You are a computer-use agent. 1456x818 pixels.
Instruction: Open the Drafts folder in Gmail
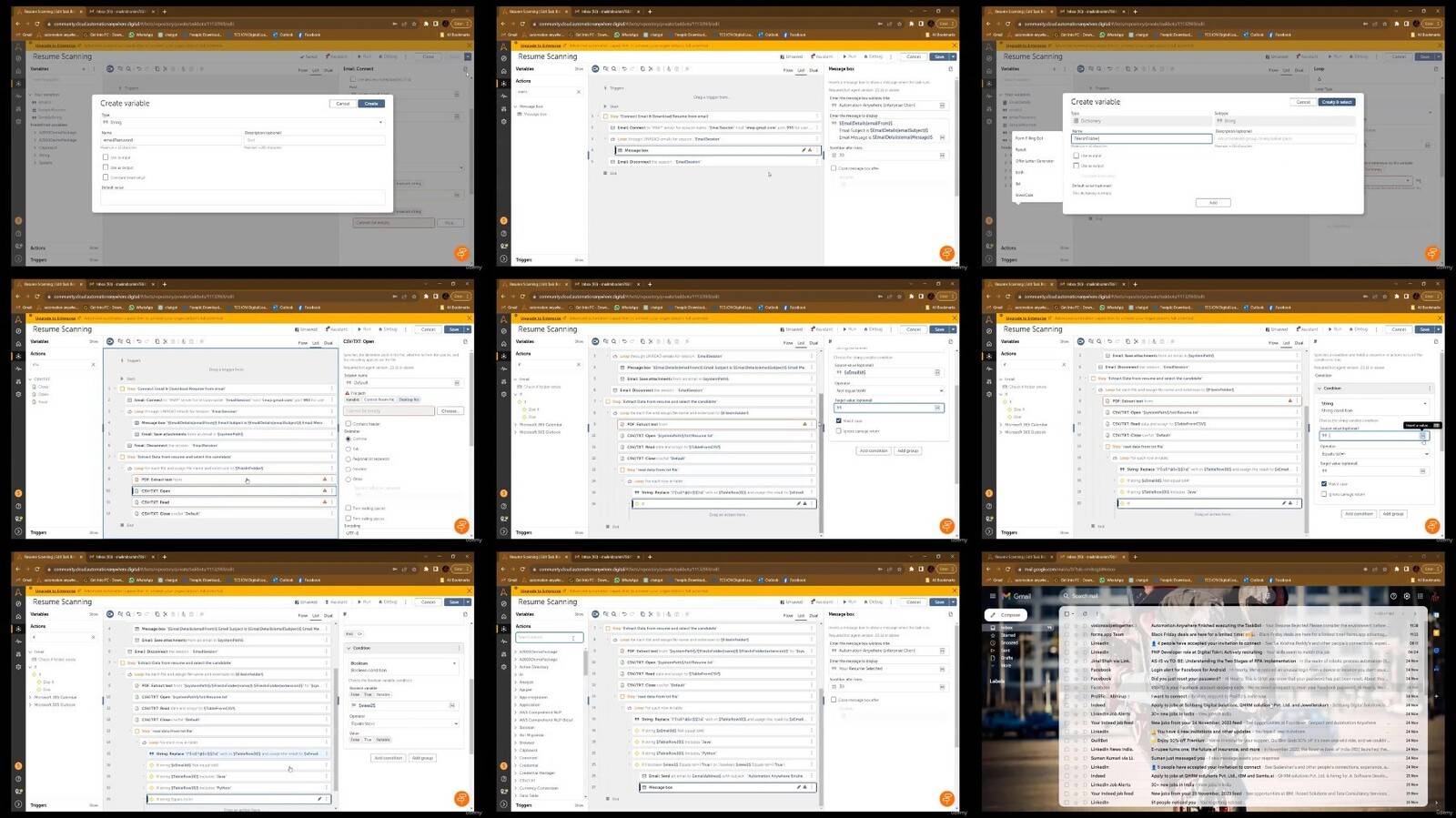(x=1006, y=657)
